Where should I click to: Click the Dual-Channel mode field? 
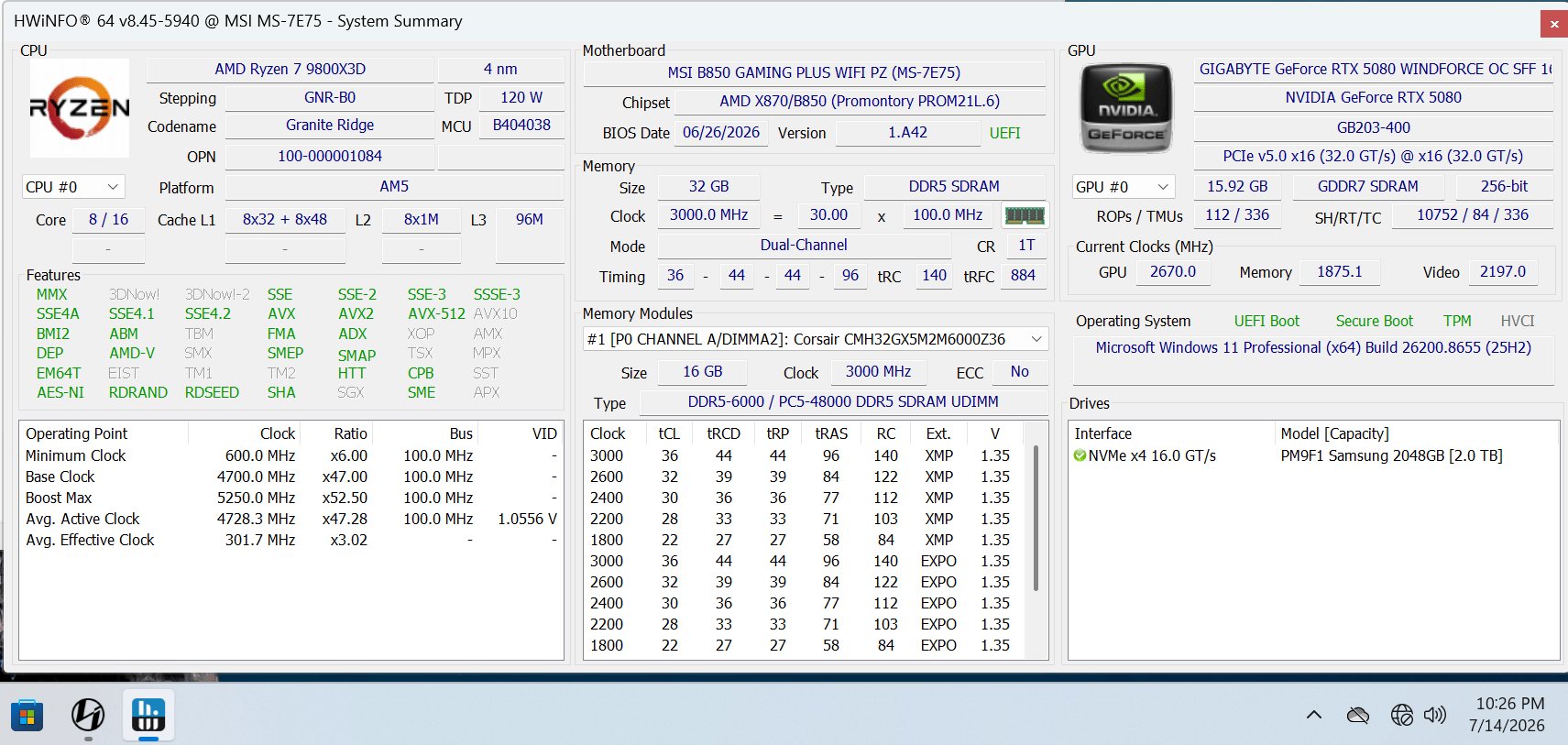(x=804, y=246)
